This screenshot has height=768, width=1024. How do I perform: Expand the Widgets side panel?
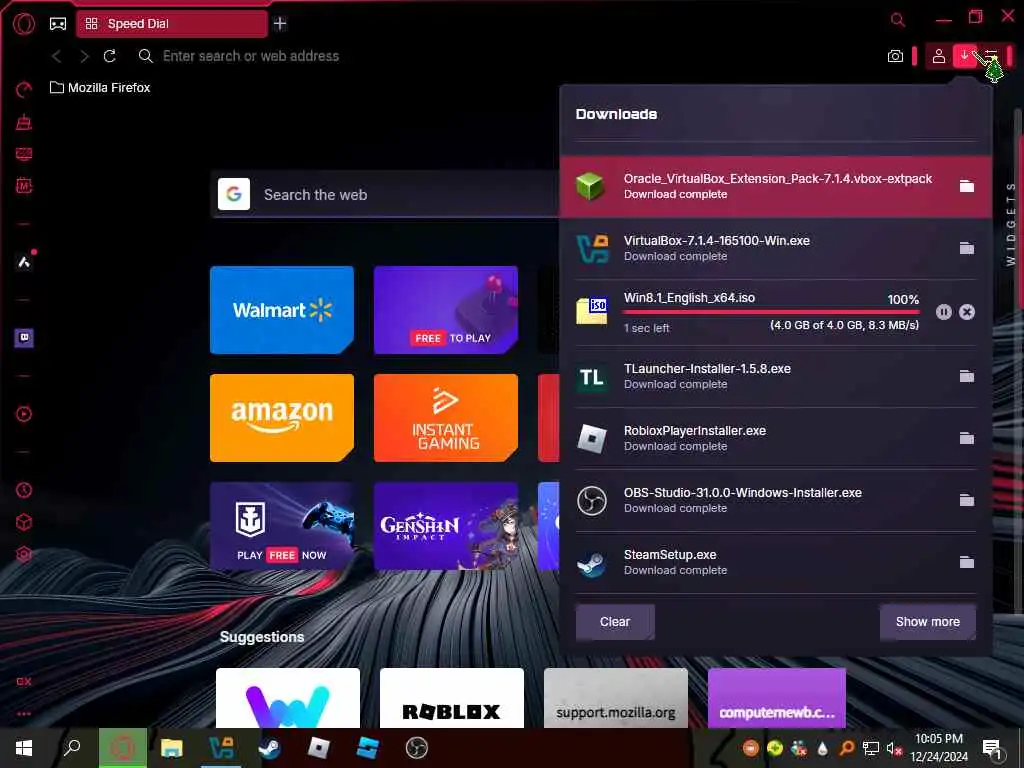tap(1010, 224)
